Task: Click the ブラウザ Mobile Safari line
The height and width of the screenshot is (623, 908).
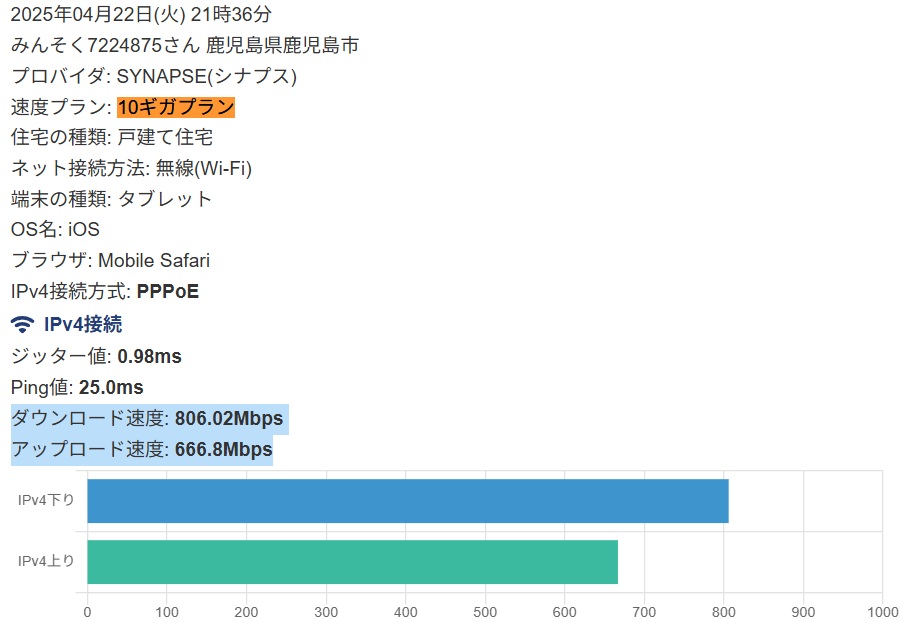Action: [110, 261]
